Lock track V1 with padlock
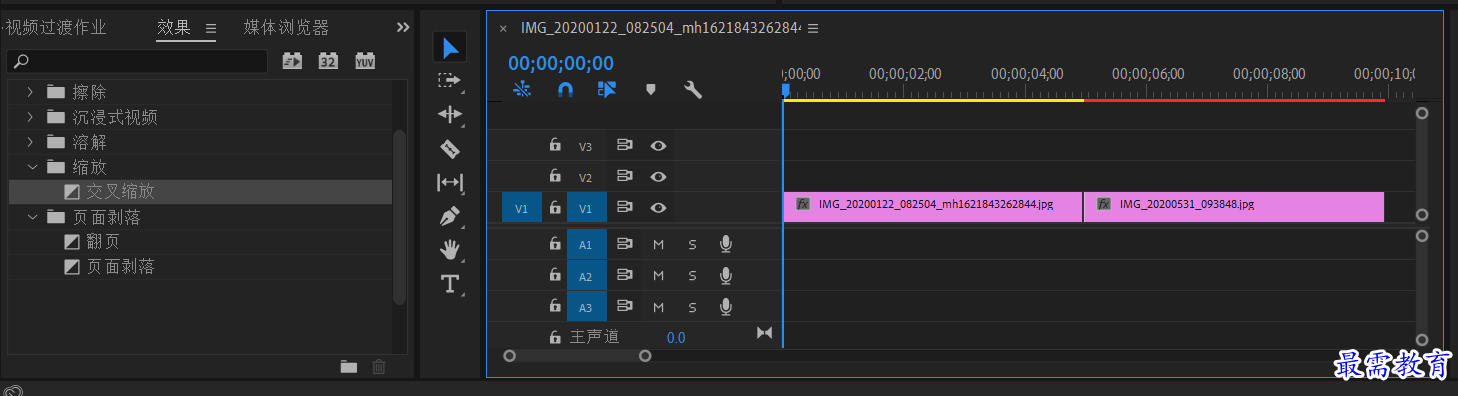Image resolution: width=1458 pixels, height=396 pixels. (x=555, y=208)
